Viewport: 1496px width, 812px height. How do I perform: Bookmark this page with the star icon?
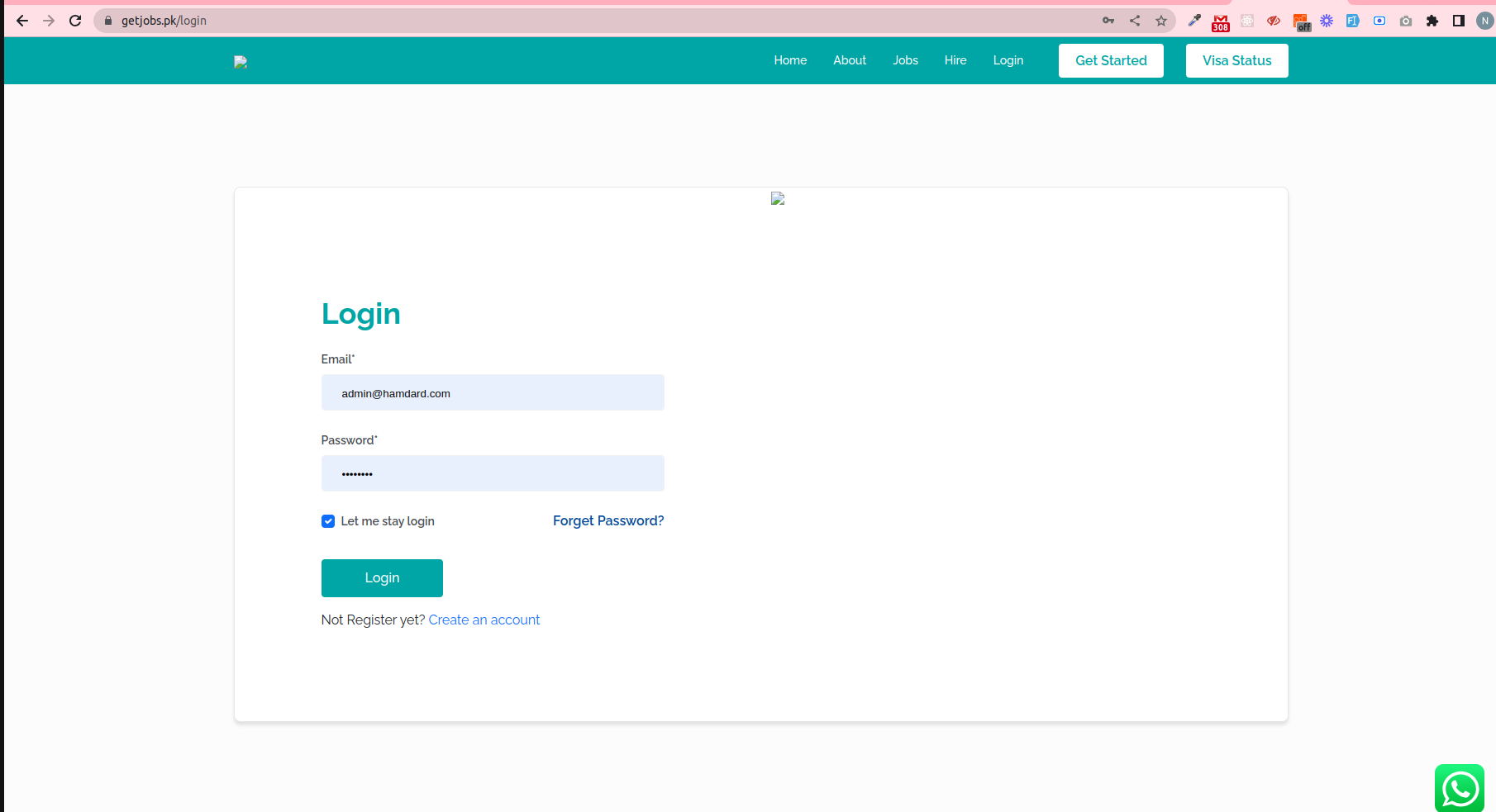tap(1161, 21)
